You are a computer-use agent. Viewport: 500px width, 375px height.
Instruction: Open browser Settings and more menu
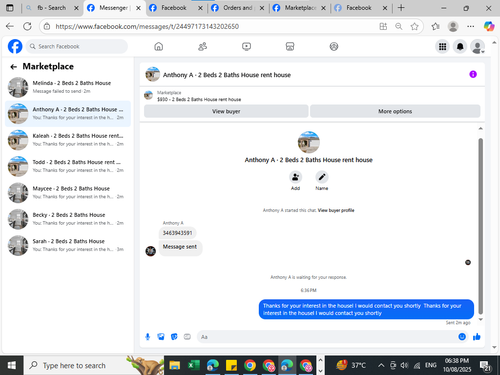coord(470,26)
